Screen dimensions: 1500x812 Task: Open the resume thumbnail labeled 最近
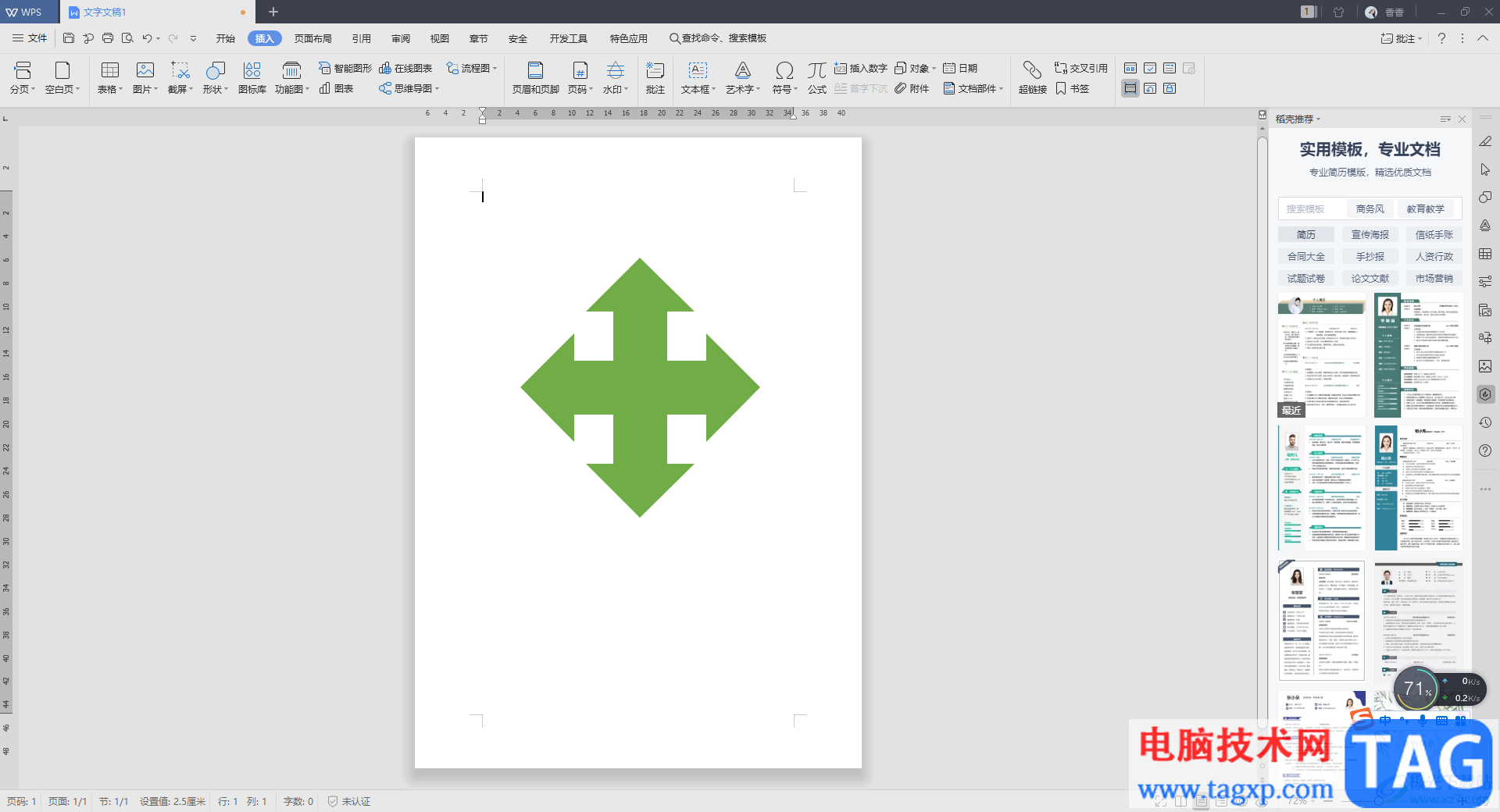[x=1322, y=355]
